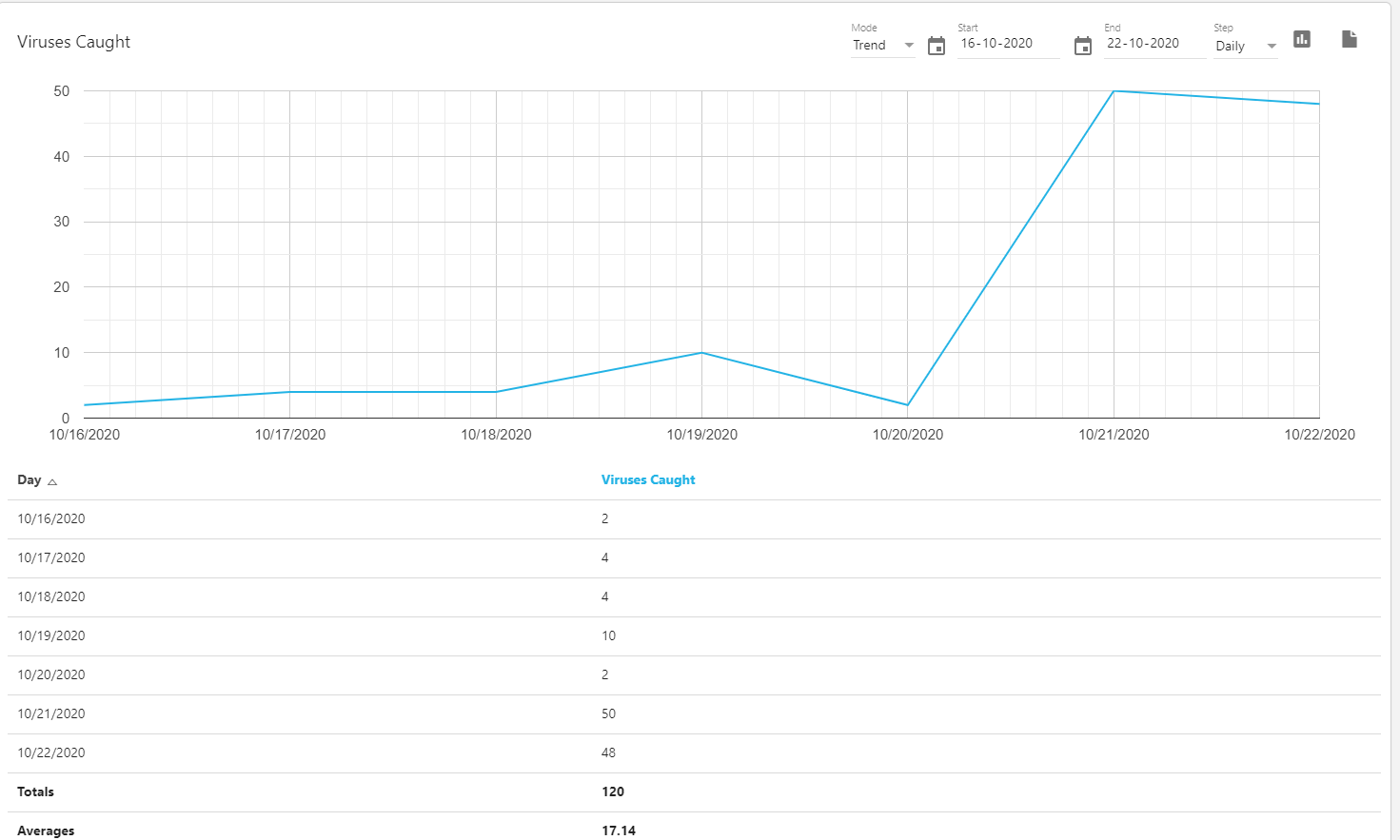This screenshot has width=1400, height=840.
Task: Click the Totals row value 120
Action: coord(613,792)
